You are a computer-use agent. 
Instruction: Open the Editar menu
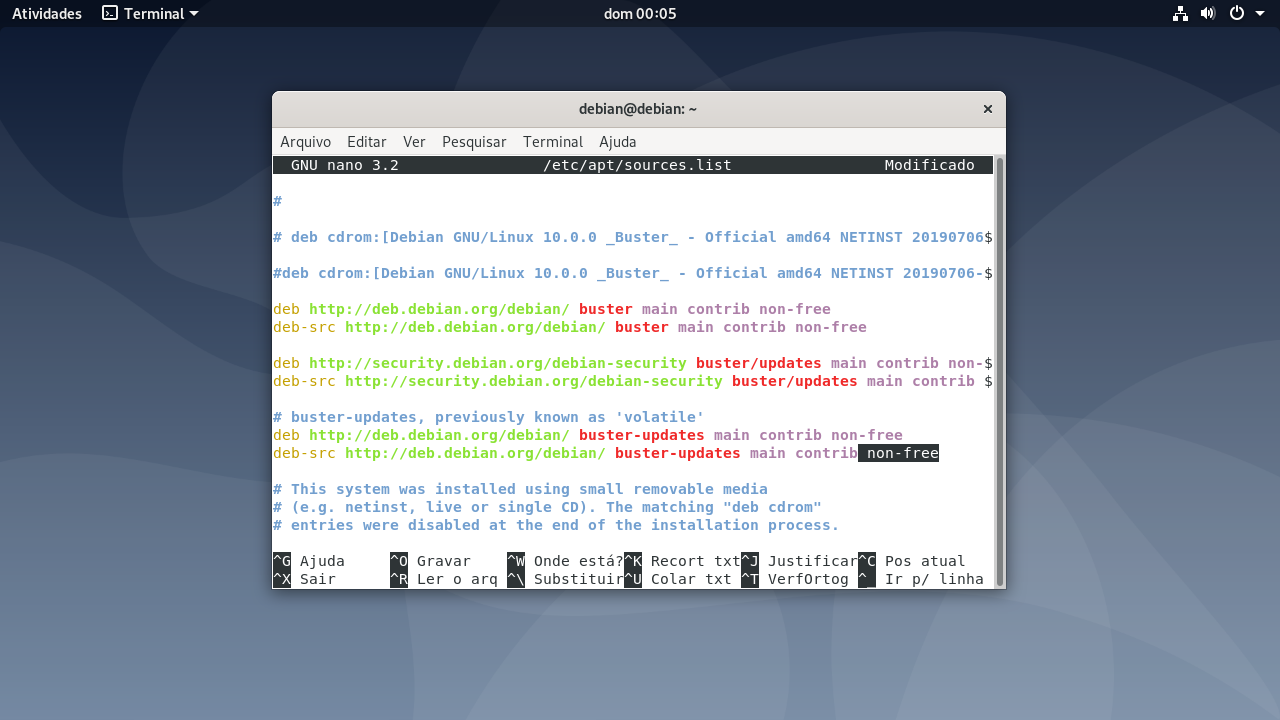pos(367,142)
